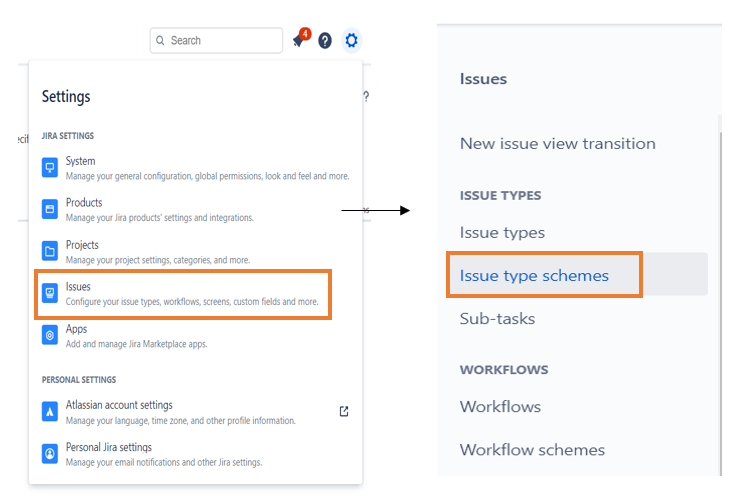Open the Help question mark icon
The width and height of the screenshot is (737, 503).
tap(325, 40)
